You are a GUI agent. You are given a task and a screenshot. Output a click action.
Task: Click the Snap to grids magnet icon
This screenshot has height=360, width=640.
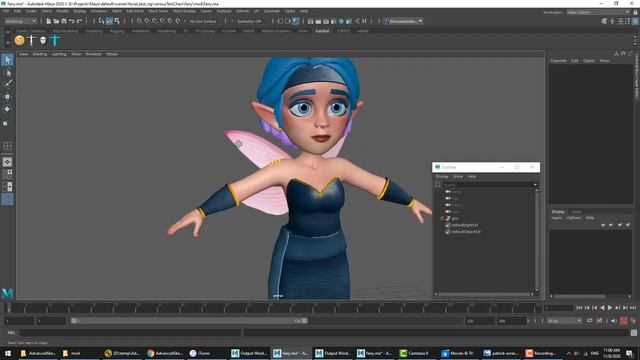tap(140, 21)
